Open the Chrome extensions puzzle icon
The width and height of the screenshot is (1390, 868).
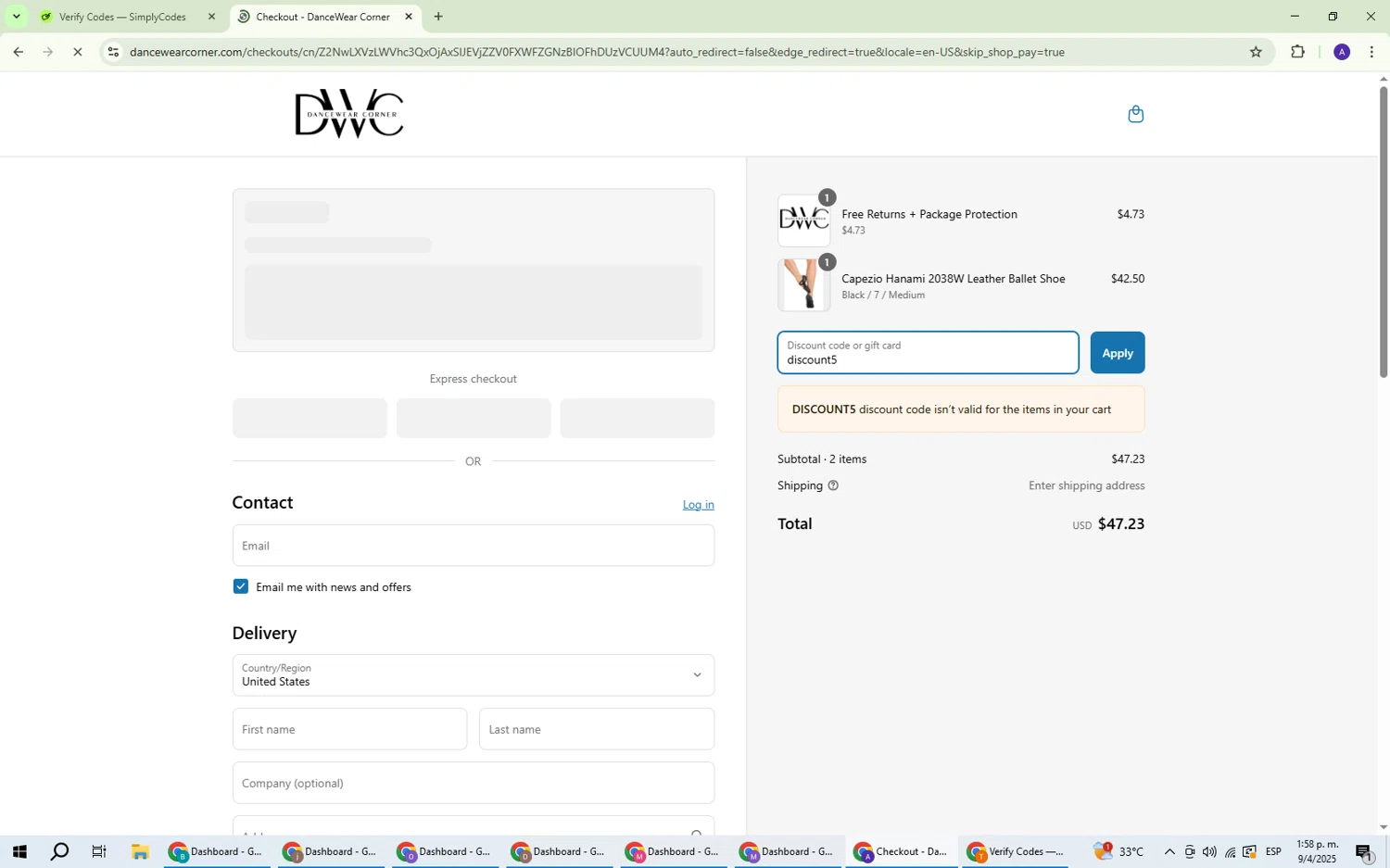click(x=1297, y=52)
